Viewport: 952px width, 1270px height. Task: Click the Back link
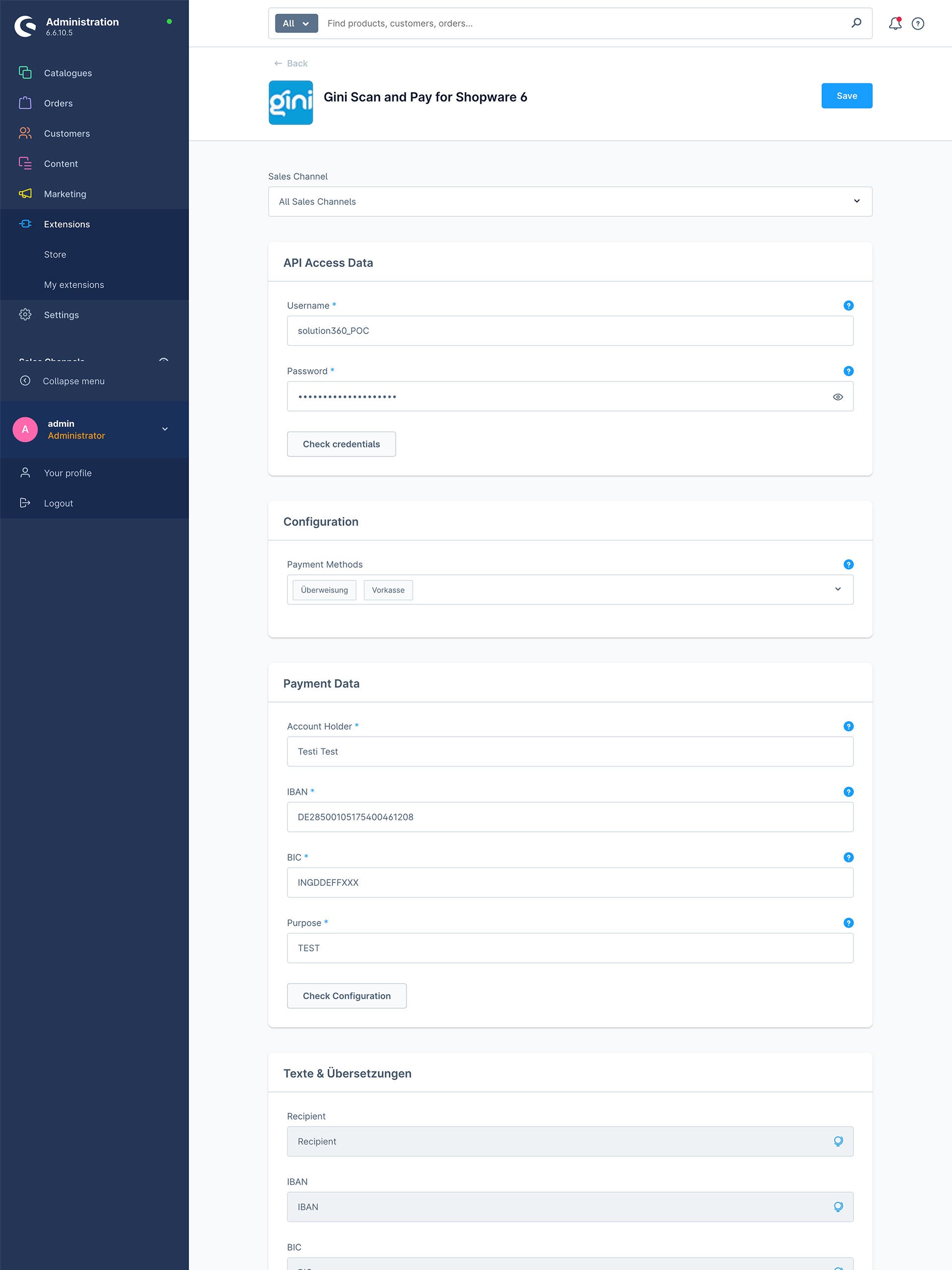point(291,63)
